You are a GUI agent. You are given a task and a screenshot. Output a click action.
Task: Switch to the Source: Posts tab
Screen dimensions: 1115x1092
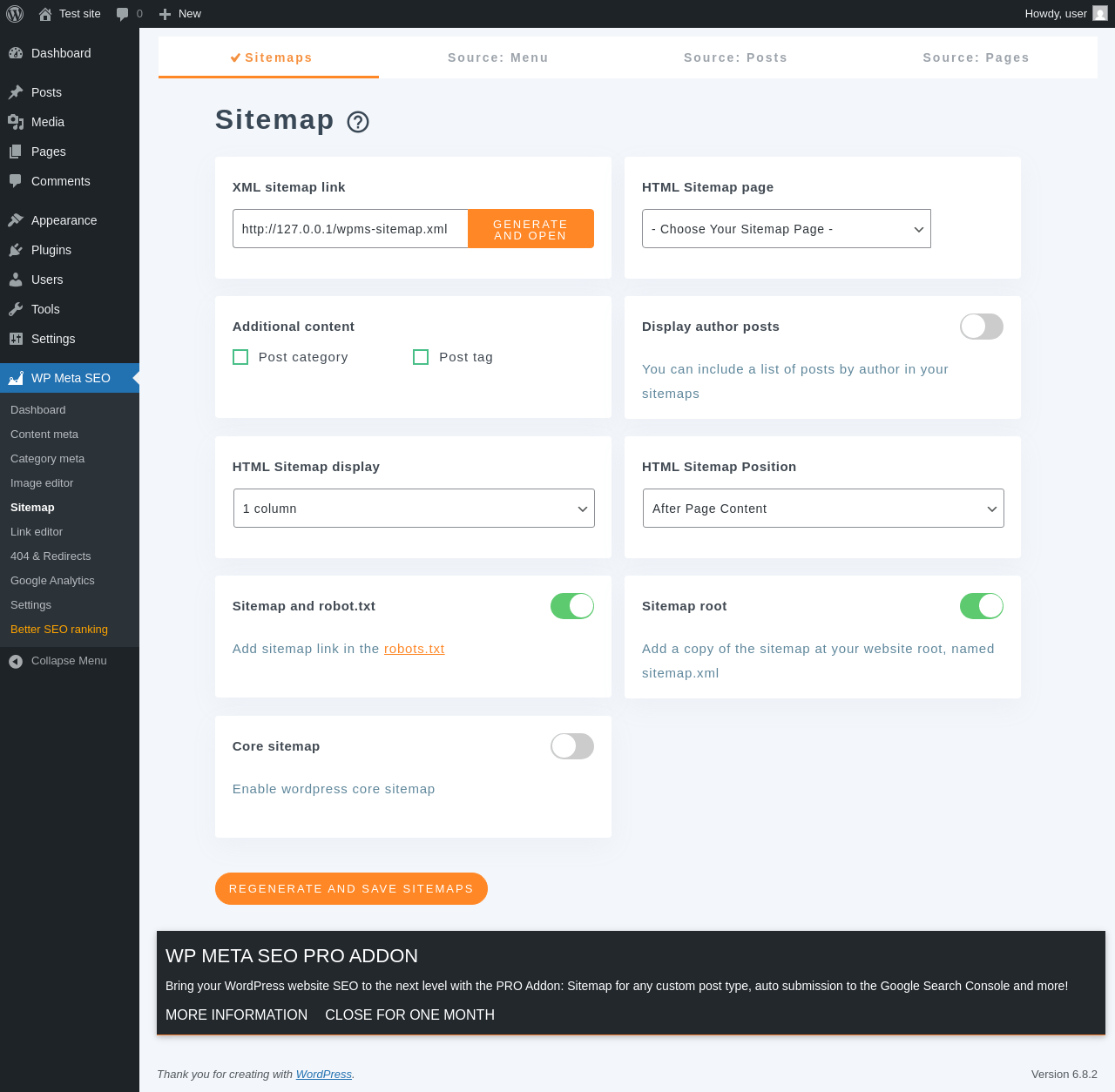736,57
